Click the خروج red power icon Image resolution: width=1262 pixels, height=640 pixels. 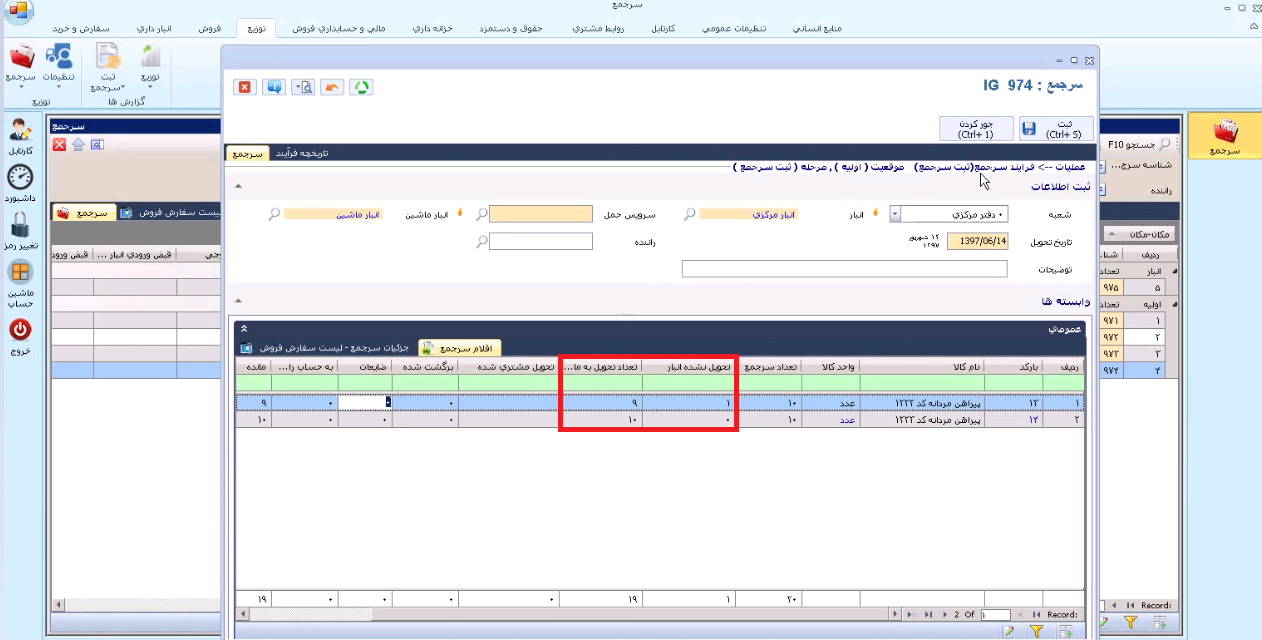coord(20,329)
